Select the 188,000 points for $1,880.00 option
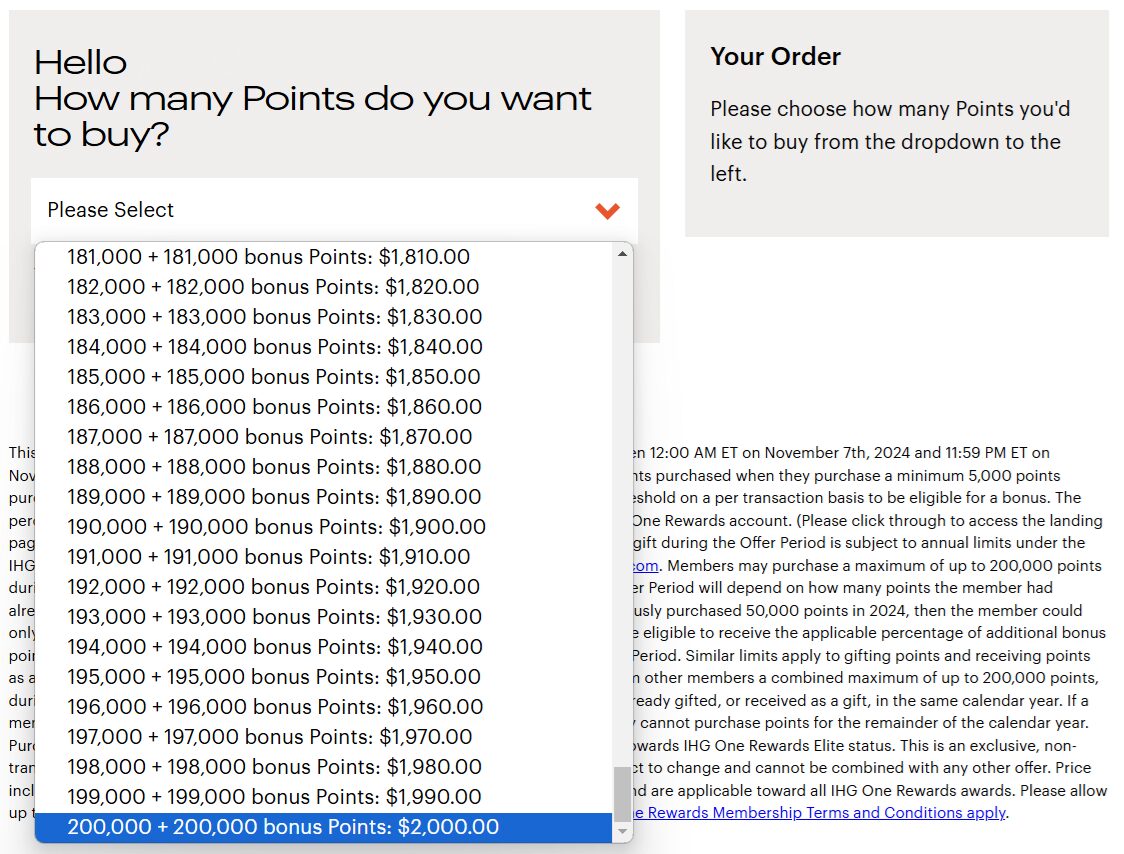 (324, 467)
